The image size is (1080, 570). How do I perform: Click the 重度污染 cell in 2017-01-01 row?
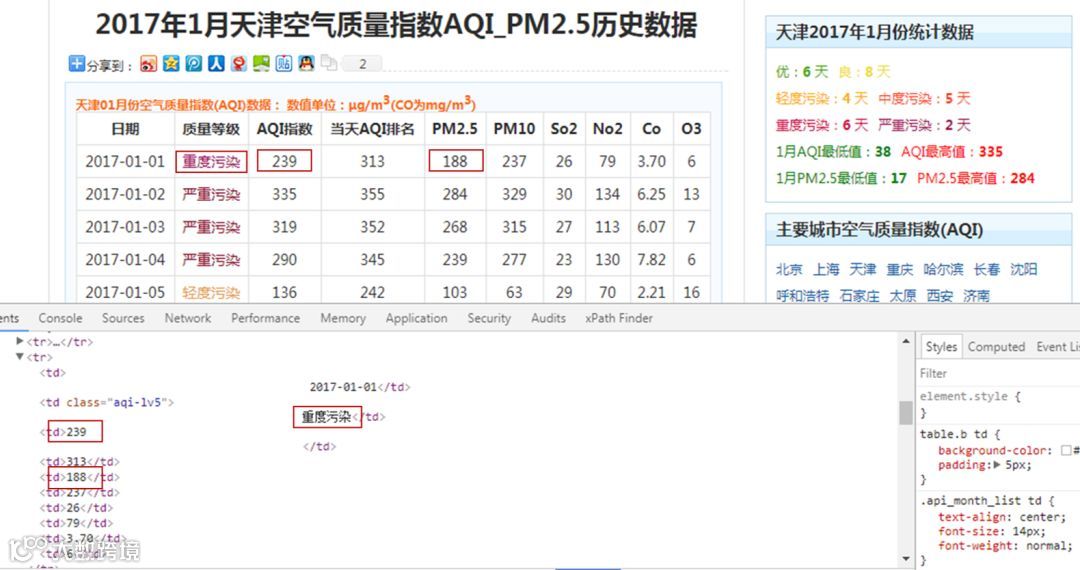click(x=211, y=161)
